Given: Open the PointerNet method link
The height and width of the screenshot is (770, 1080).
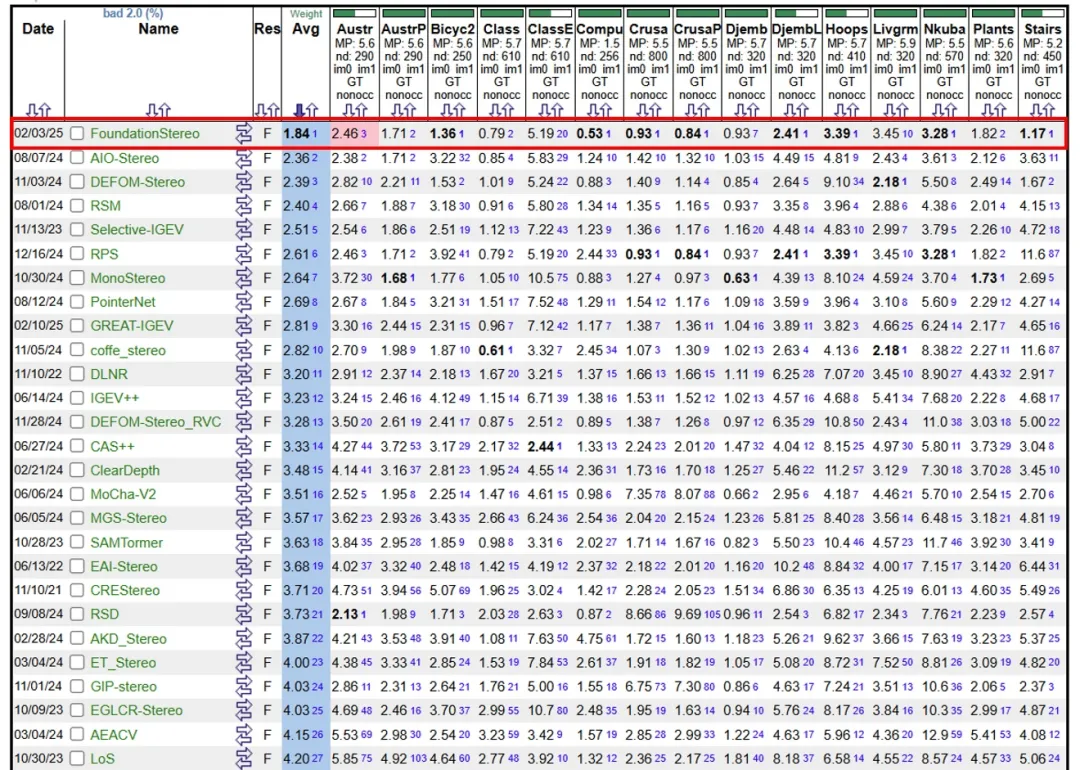Looking at the screenshot, I should tap(123, 302).
